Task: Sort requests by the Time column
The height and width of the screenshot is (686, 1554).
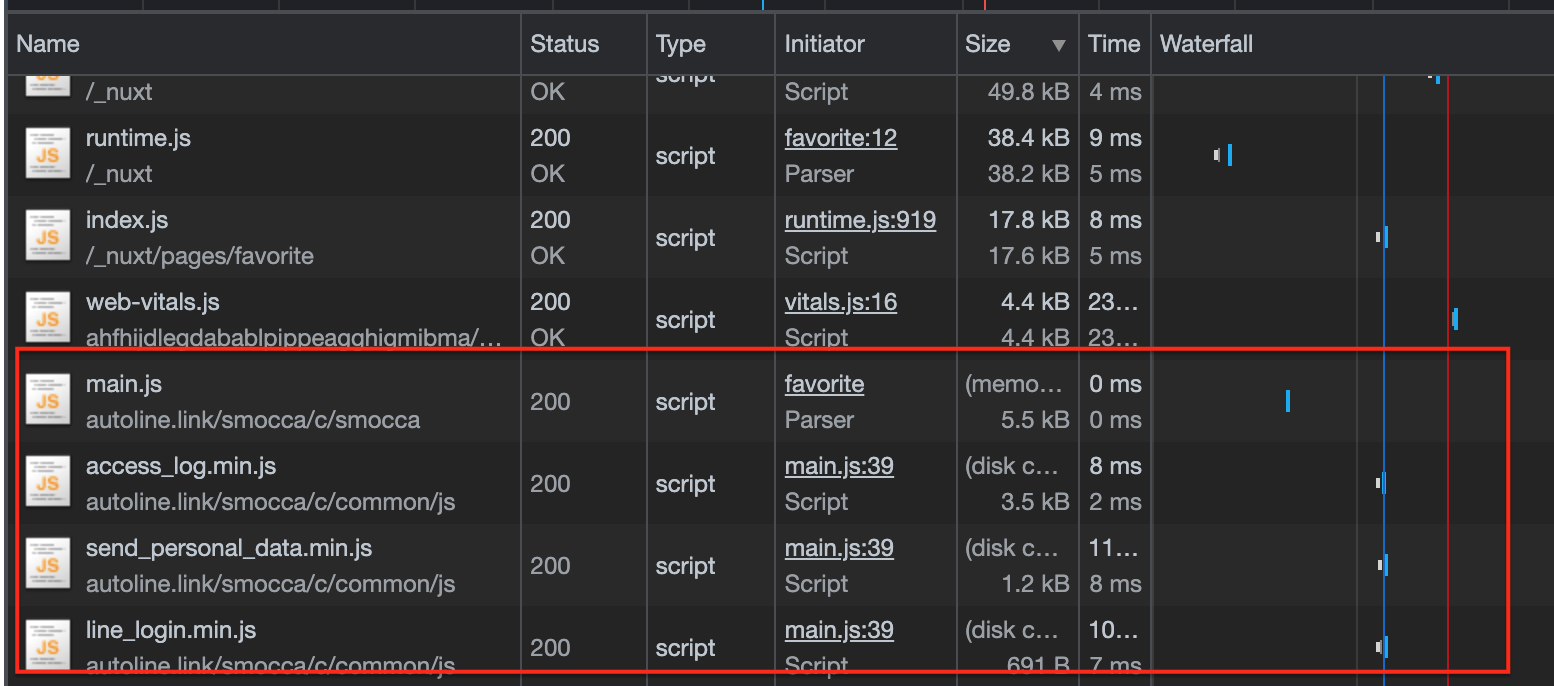Action: (x=1113, y=43)
